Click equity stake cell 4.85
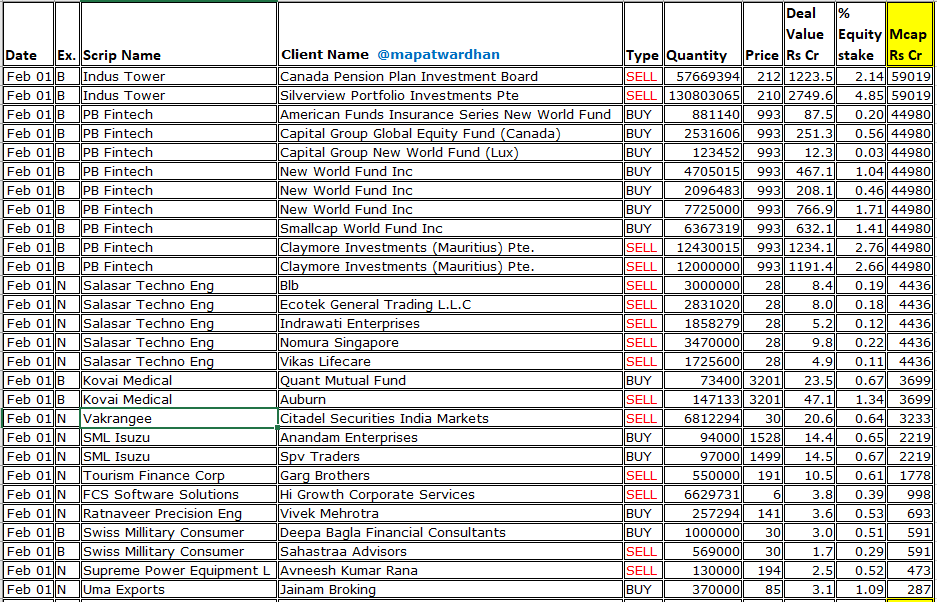The height and width of the screenshot is (602, 937). pos(861,96)
